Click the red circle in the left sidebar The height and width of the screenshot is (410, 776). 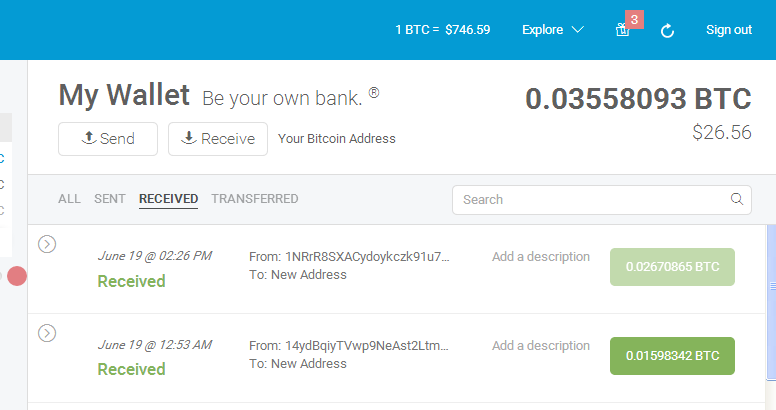tap(17, 276)
